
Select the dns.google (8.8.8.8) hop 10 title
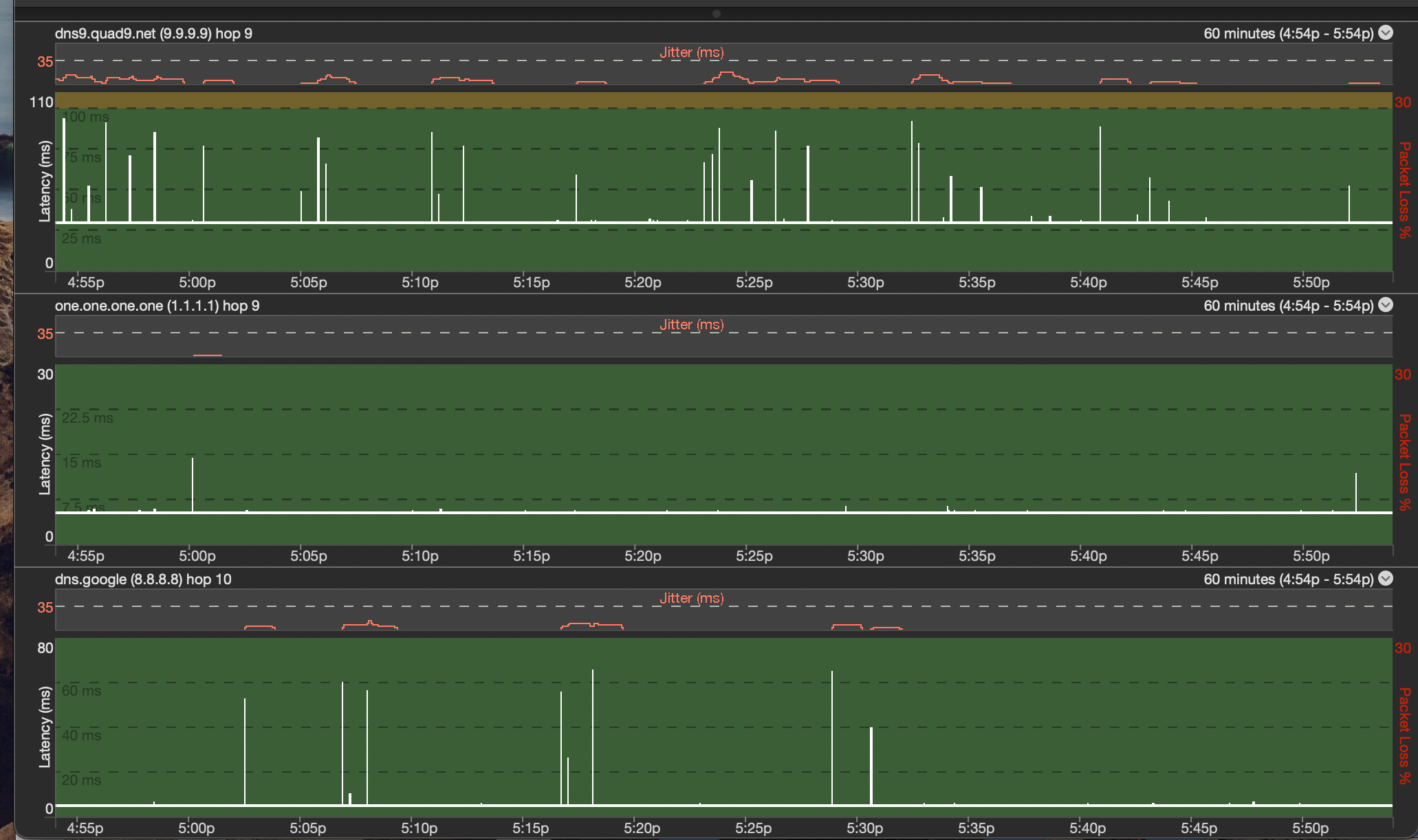[x=143, y=579]
